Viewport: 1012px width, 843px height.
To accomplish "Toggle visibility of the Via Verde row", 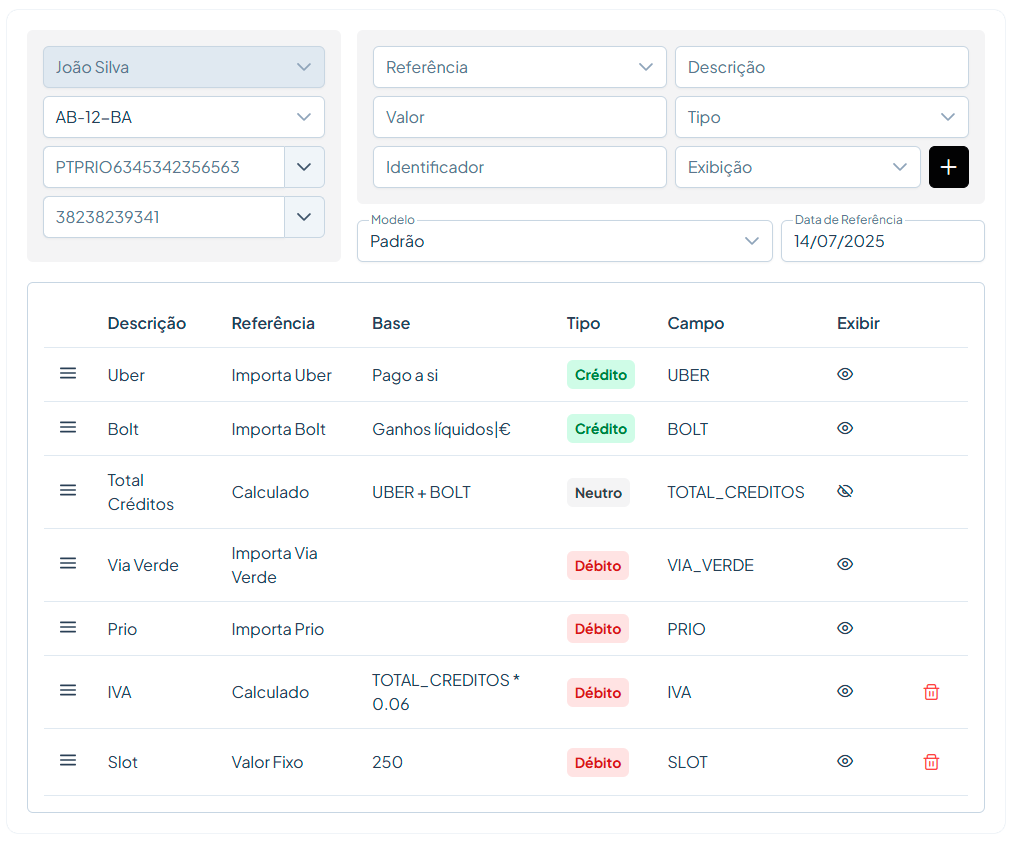I will click(x=845, y=564).
